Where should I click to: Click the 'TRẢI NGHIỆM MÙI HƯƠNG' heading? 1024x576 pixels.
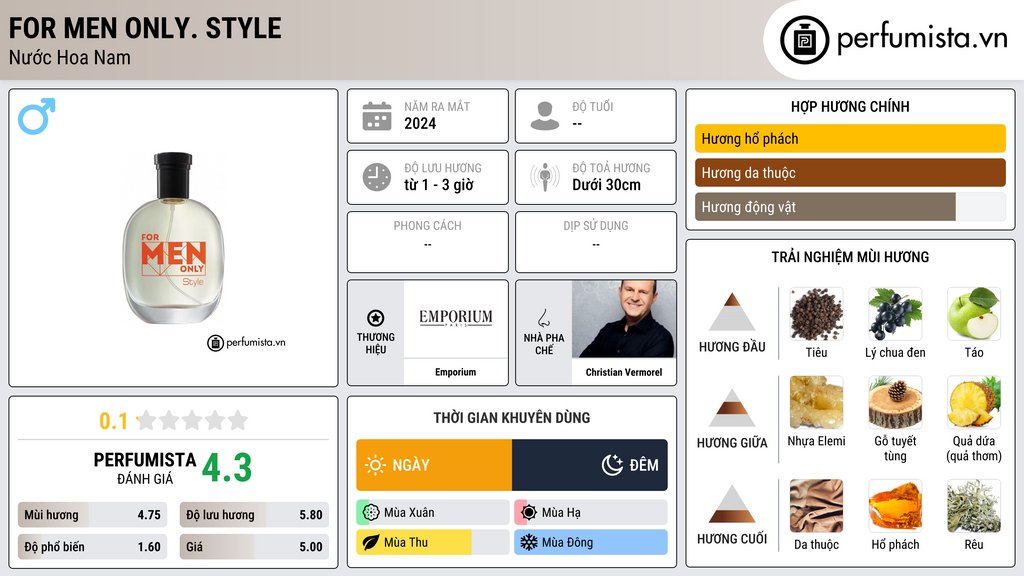pos(850,257)
